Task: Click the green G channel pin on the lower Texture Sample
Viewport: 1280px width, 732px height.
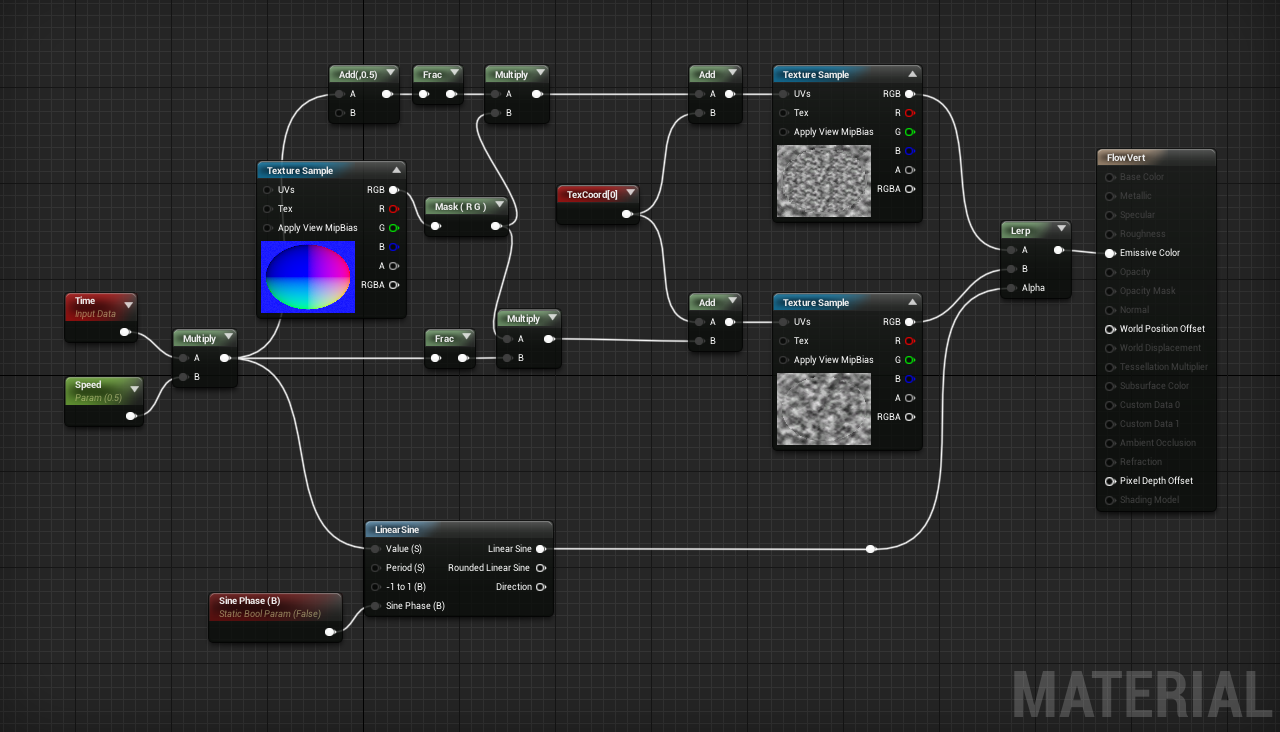Action: pos(911,359)
